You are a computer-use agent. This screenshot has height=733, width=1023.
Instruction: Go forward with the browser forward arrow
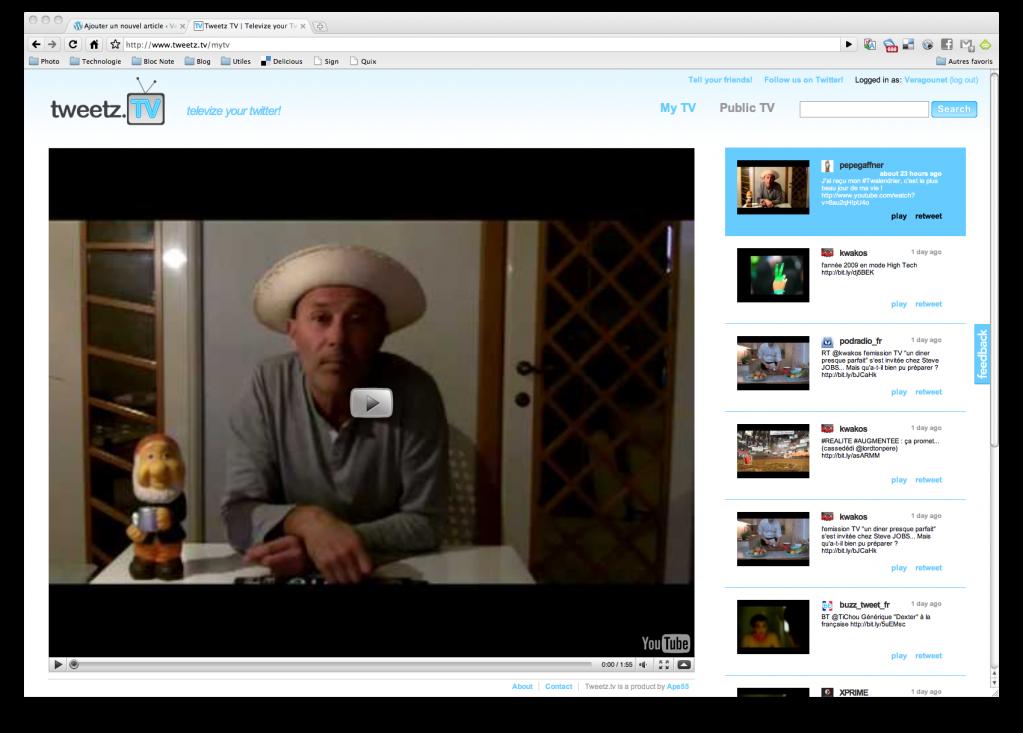53,44
